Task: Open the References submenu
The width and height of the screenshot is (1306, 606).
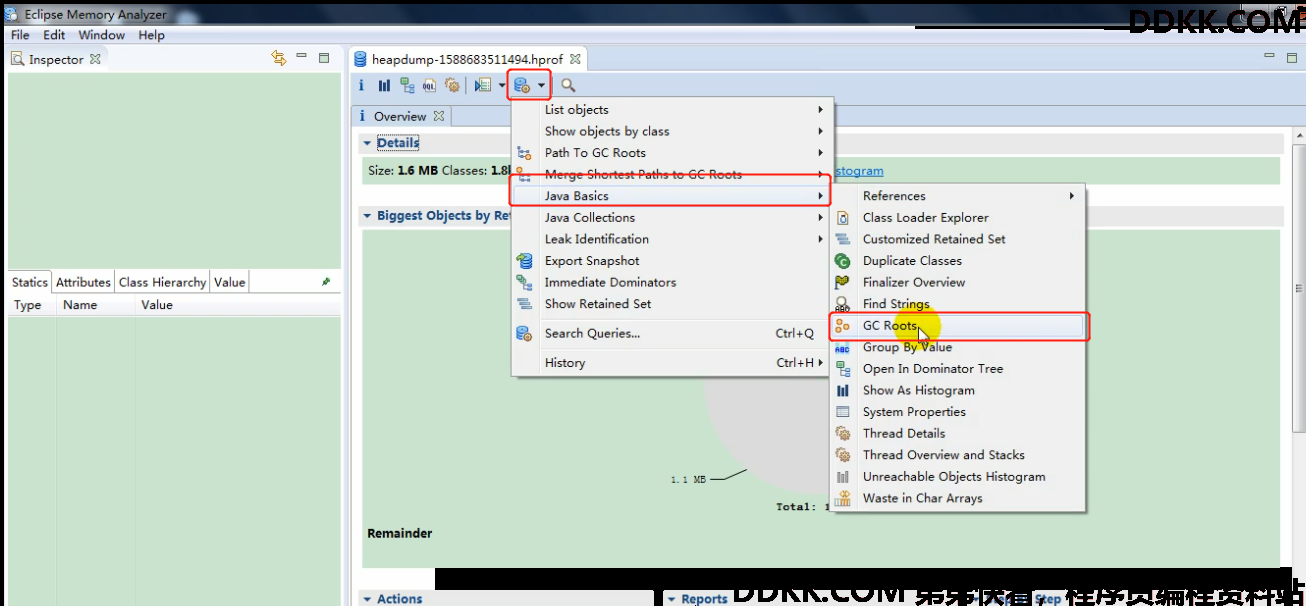Action: pos(958,196)
